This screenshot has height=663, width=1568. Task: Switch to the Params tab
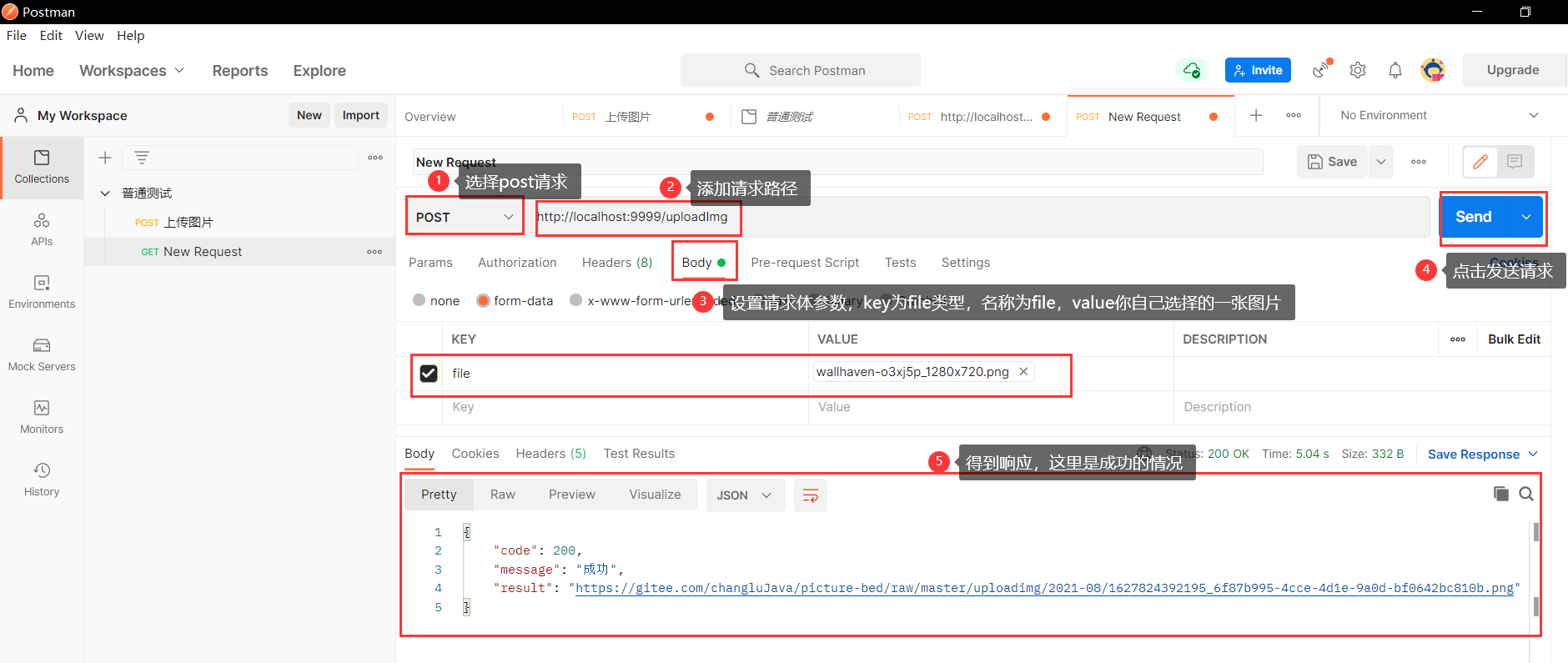click(430, 263)
